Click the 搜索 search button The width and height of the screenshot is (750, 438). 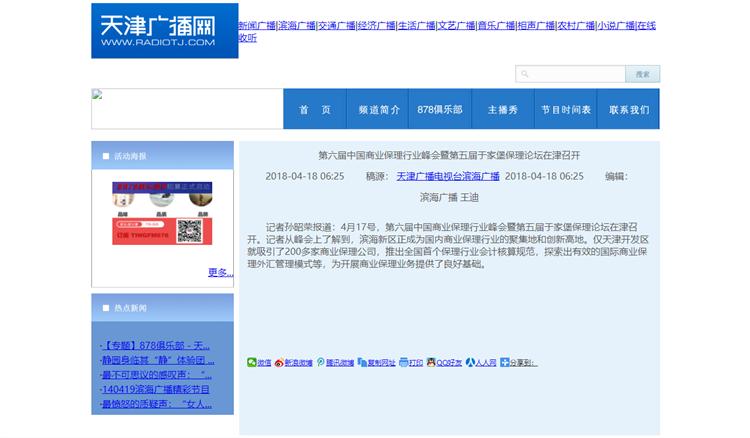[x=642, y=74]
